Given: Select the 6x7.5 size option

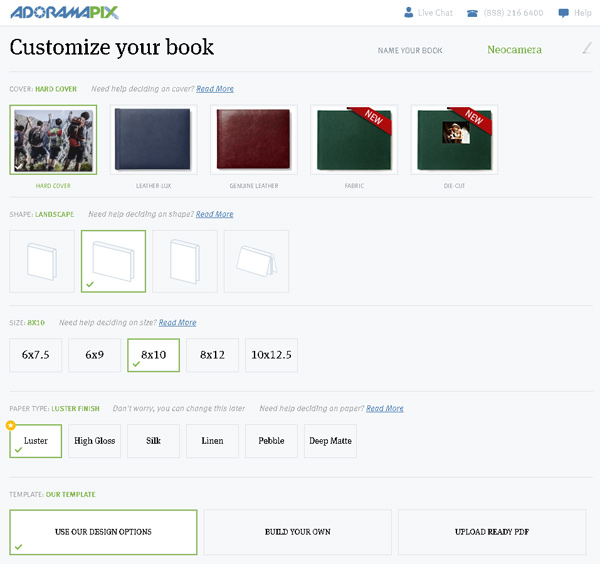Looking at the screenshot, I should (x=35, y=355).
